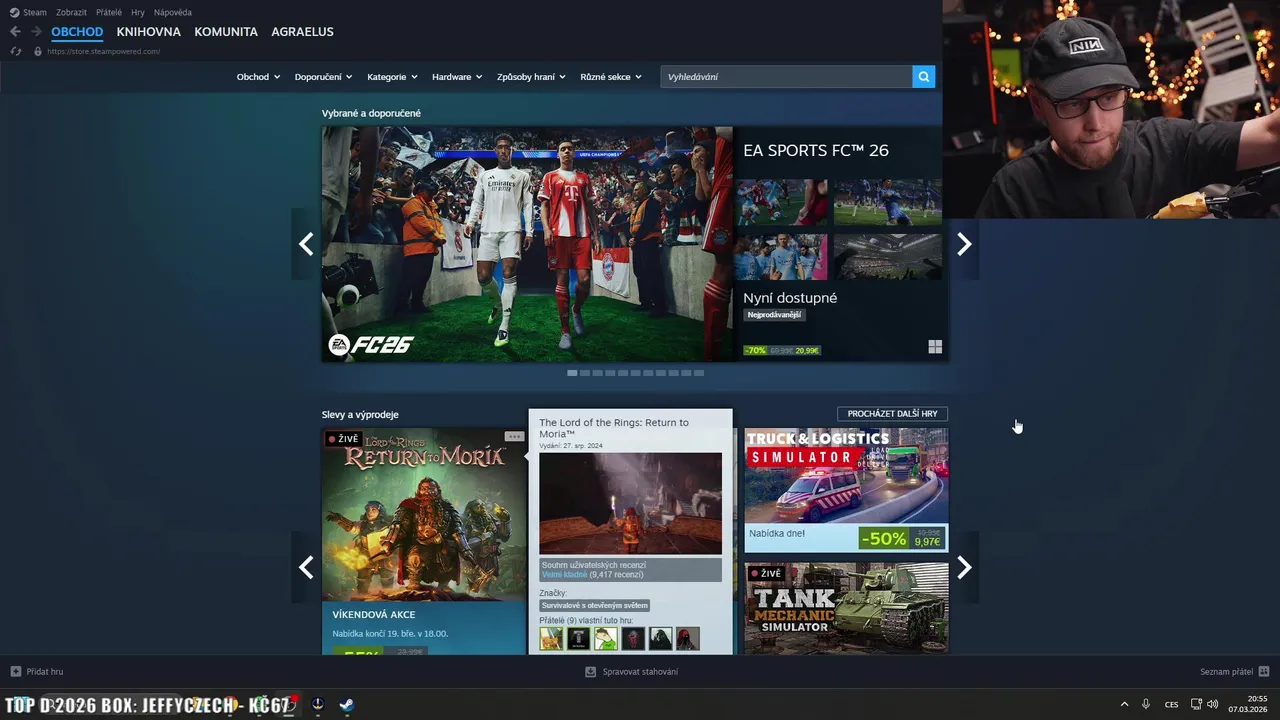The width and height of the screenshot is (1280, 720).
Task: Switch to the KOMUNITA tab
Action: pos(226,32)
